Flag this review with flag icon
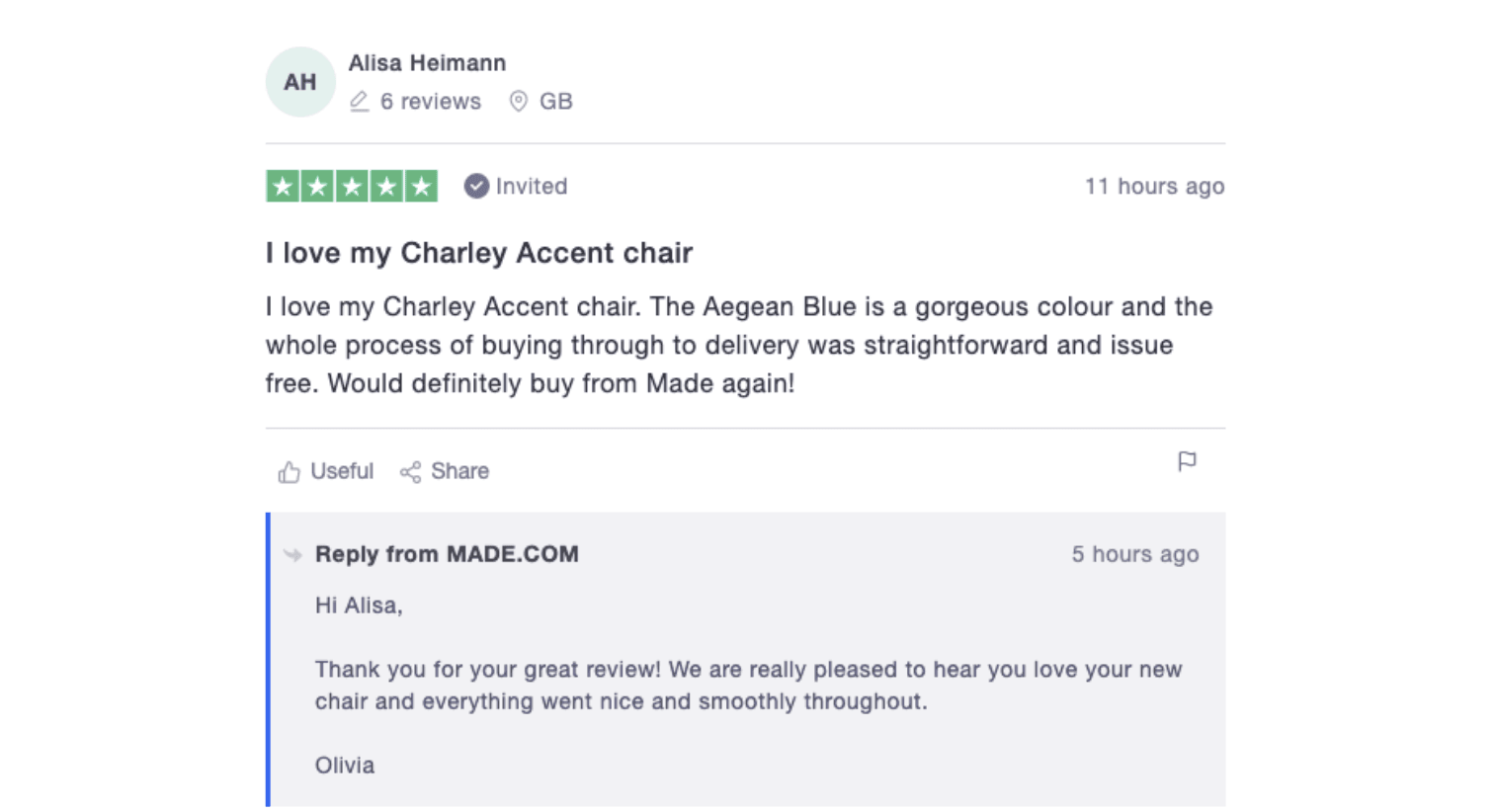Screen dimensions: 1496x812 pyautogui.click(x=1187, y=461)
